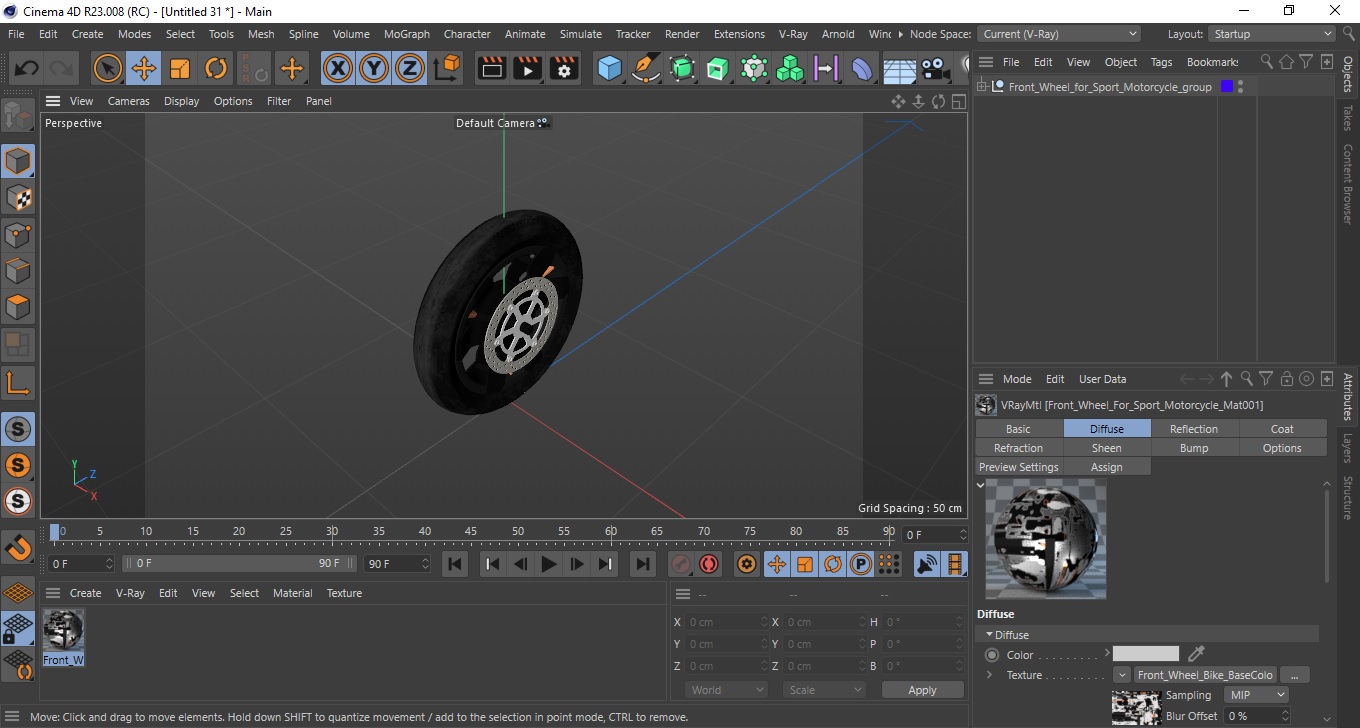Open the Sampling MIP dropdown
The height and width of the screenshot is (728, 1360).
[x=1258, y=695]
